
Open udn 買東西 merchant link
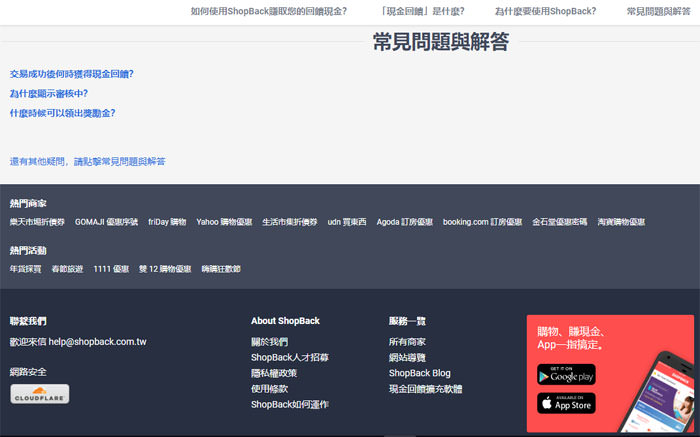347,222
